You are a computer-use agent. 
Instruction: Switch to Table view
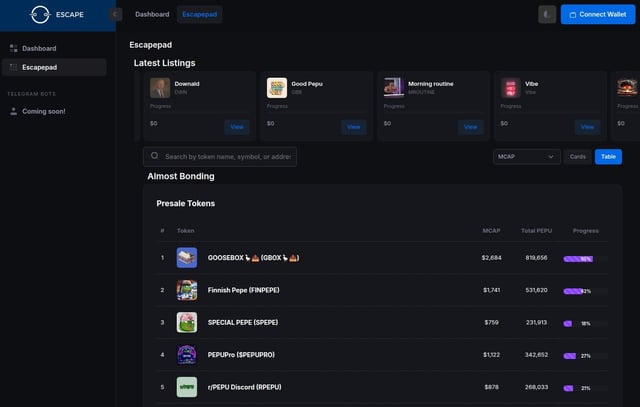pyautogui.click(x=608, y=157)
